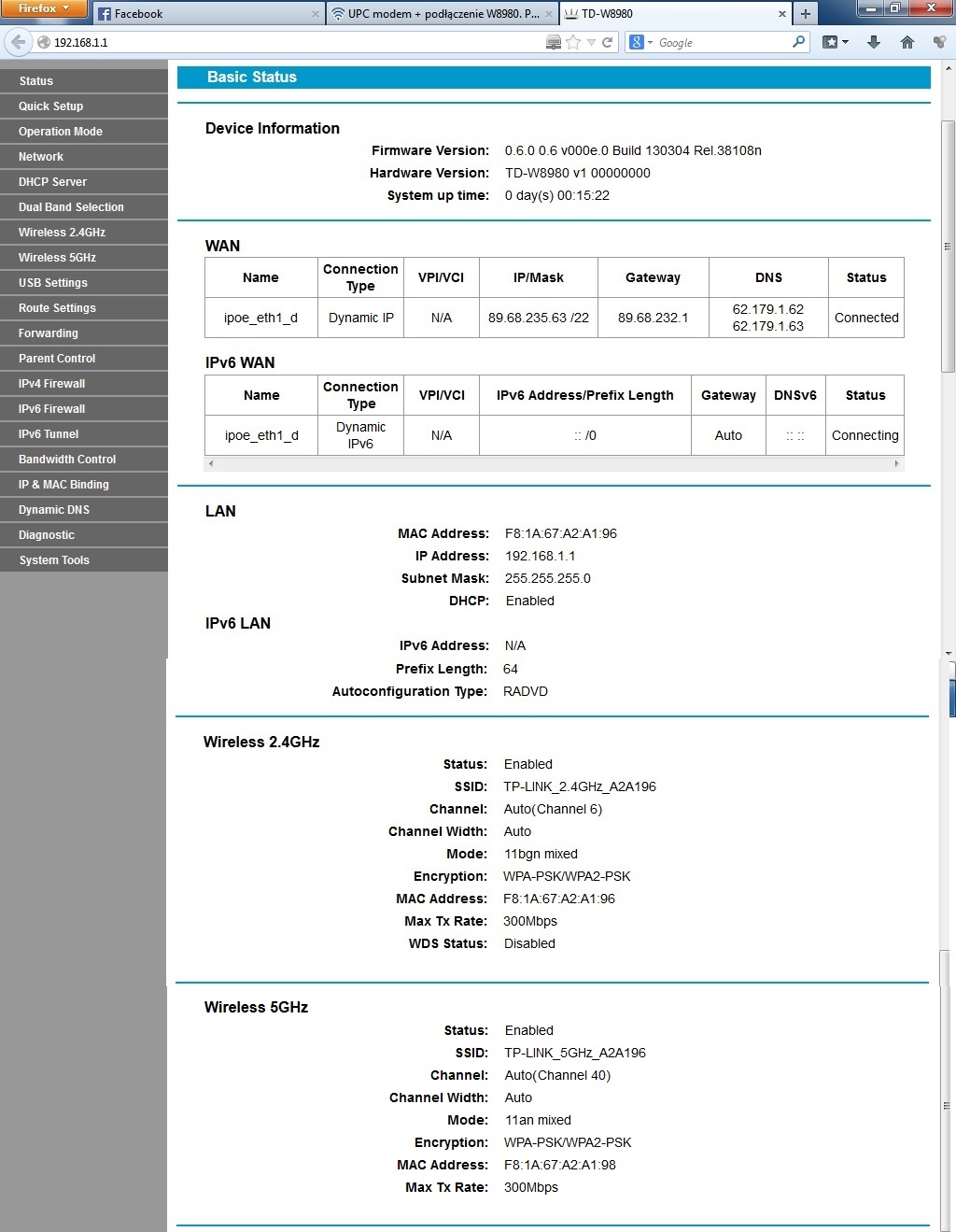The image size is (956, 1232).
Task: Open System Tools in sidebar
Action: tap(54, 560)
